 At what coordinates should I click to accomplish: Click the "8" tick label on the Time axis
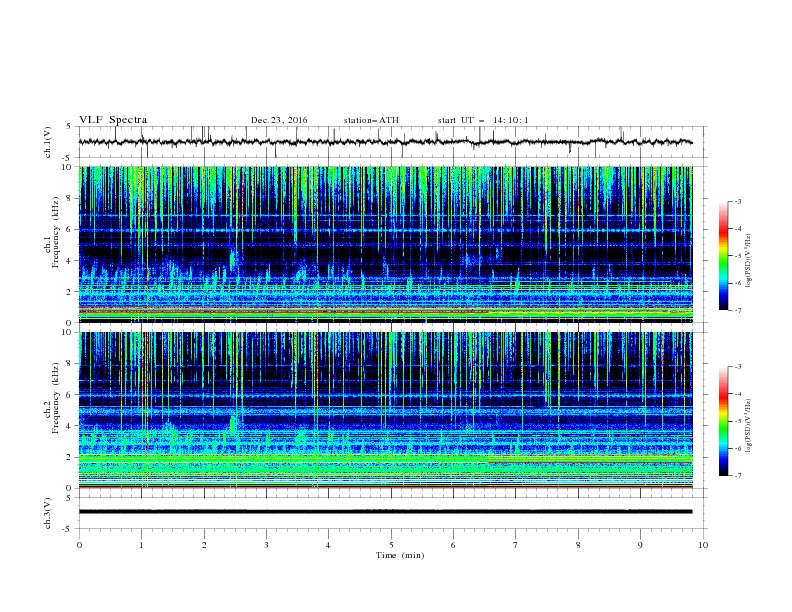[578, 545]
